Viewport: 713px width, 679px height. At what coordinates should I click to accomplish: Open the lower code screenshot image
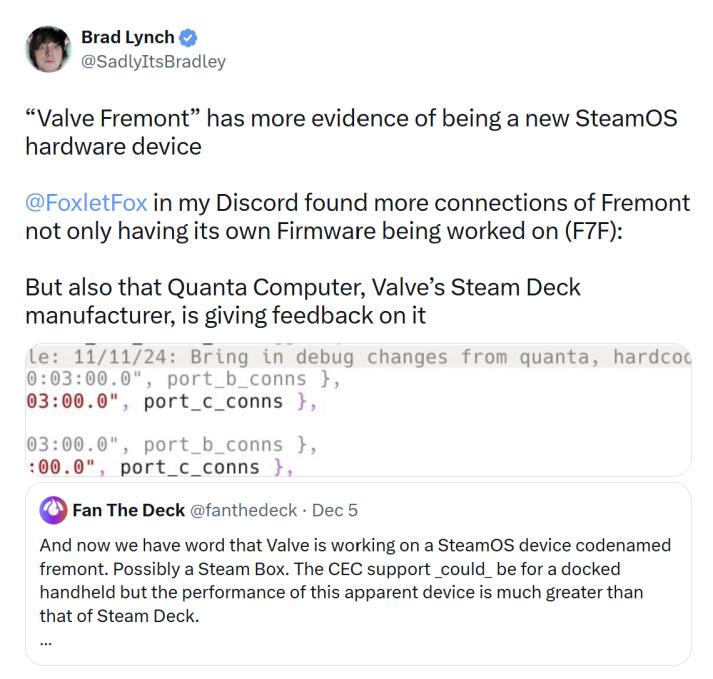point(358,454)
